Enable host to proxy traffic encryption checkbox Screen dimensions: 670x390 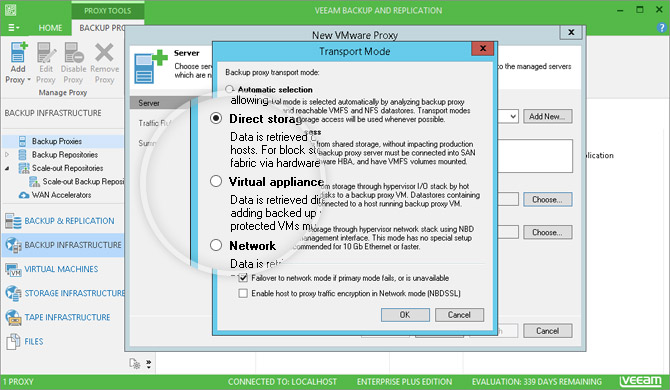point(243,293)
